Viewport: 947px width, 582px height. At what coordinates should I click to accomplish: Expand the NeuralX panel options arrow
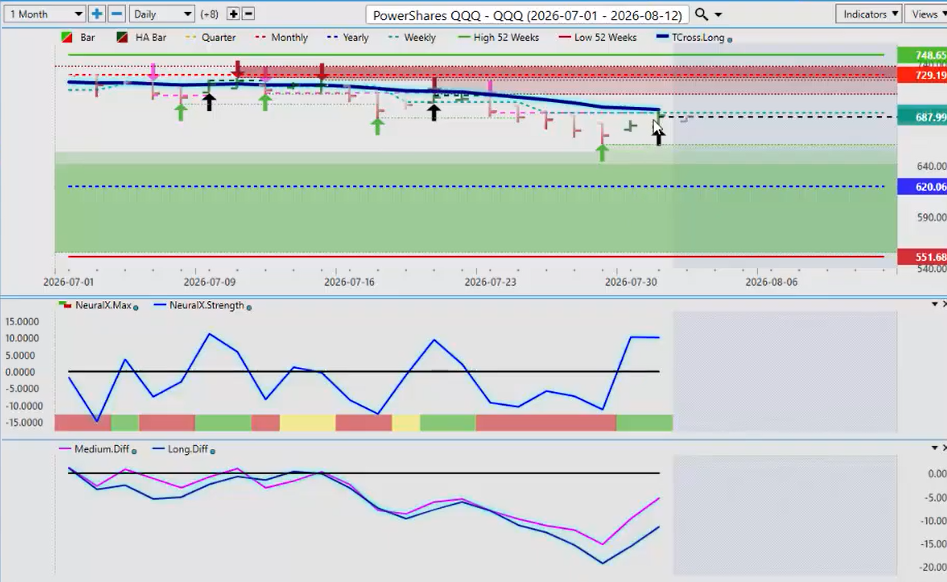tap(934, 304)
